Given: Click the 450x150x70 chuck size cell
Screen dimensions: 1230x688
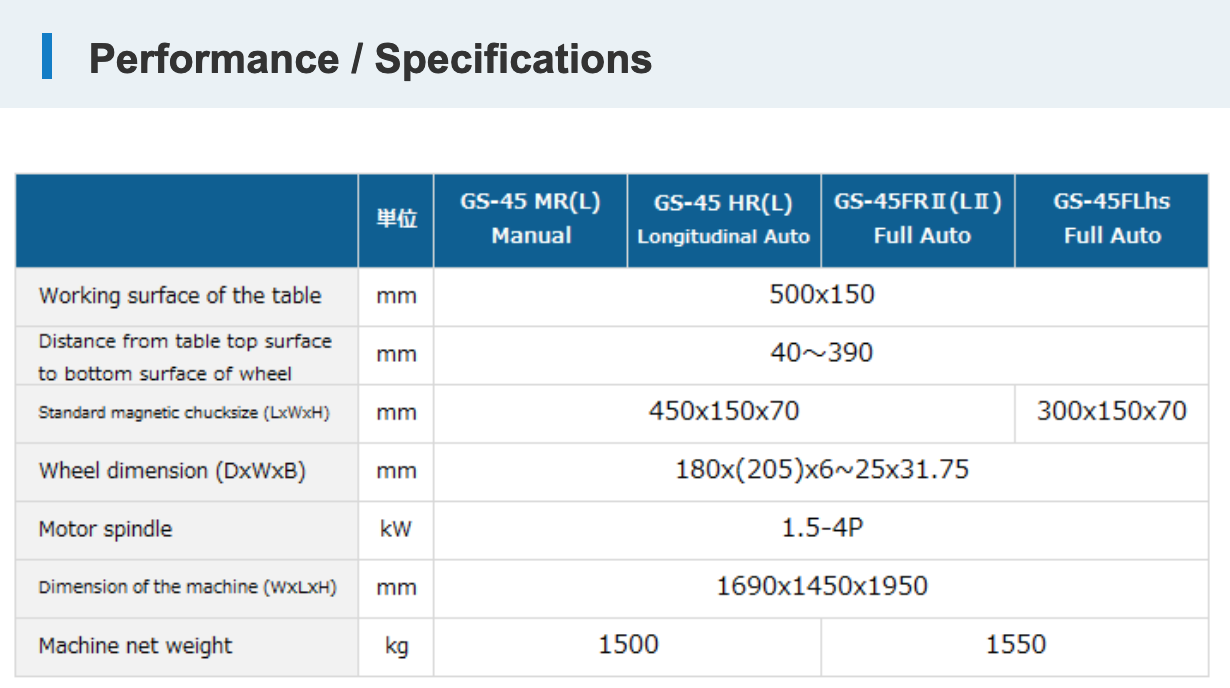Looking at the screenshot, I should [724, 411].
